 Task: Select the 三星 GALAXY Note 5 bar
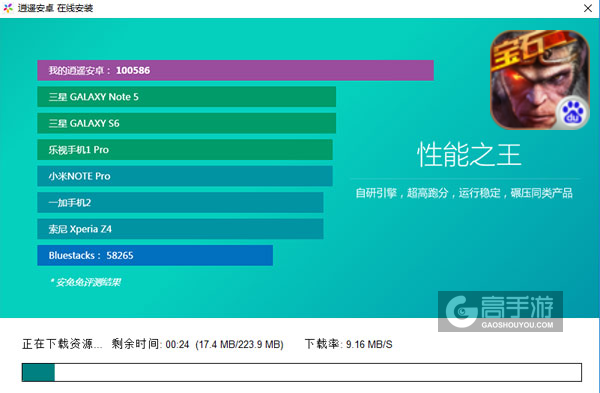point(186,97)
